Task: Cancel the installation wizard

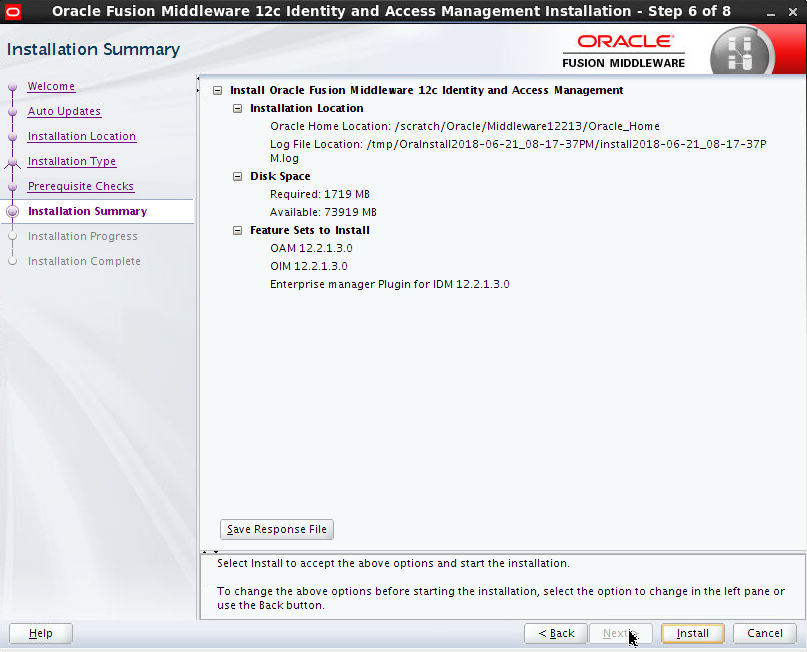Action: 765,633
